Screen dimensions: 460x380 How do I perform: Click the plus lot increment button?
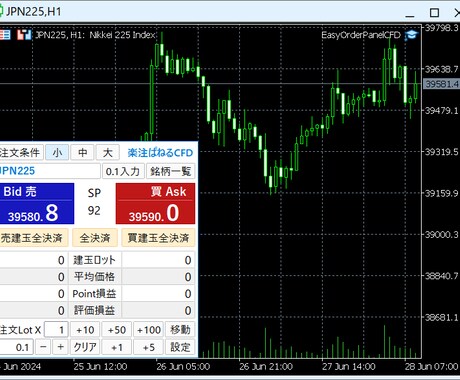point(60,347)
